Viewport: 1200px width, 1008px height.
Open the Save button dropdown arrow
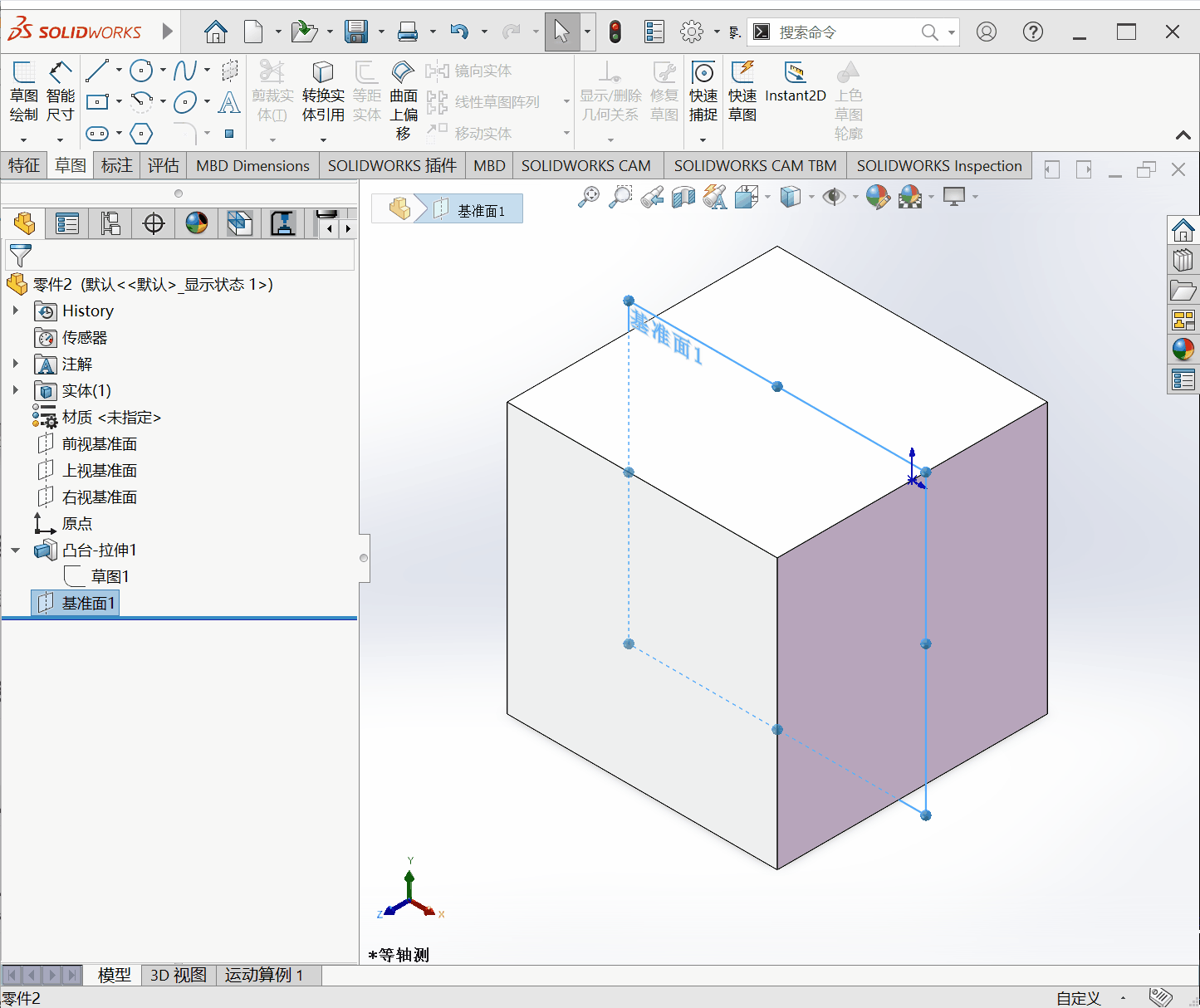pos(382,32)
